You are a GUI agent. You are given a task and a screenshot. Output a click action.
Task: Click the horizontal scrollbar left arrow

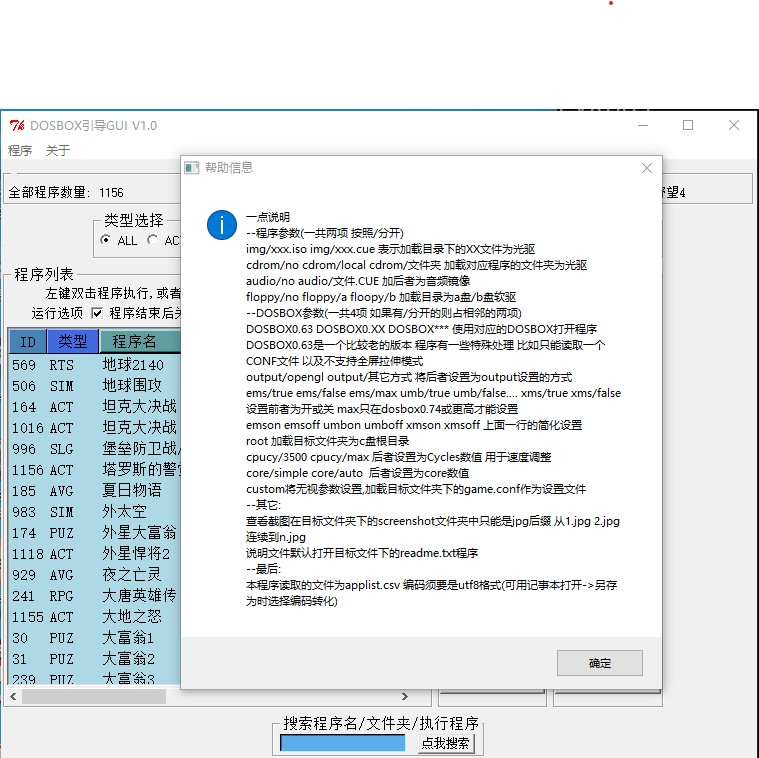[13, 697]
